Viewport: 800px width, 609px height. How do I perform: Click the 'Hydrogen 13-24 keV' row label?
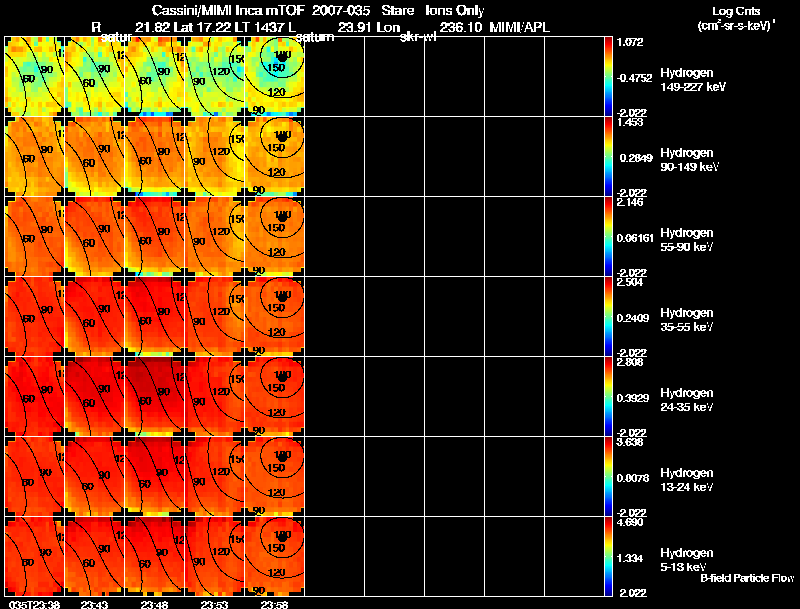(687, 480)
